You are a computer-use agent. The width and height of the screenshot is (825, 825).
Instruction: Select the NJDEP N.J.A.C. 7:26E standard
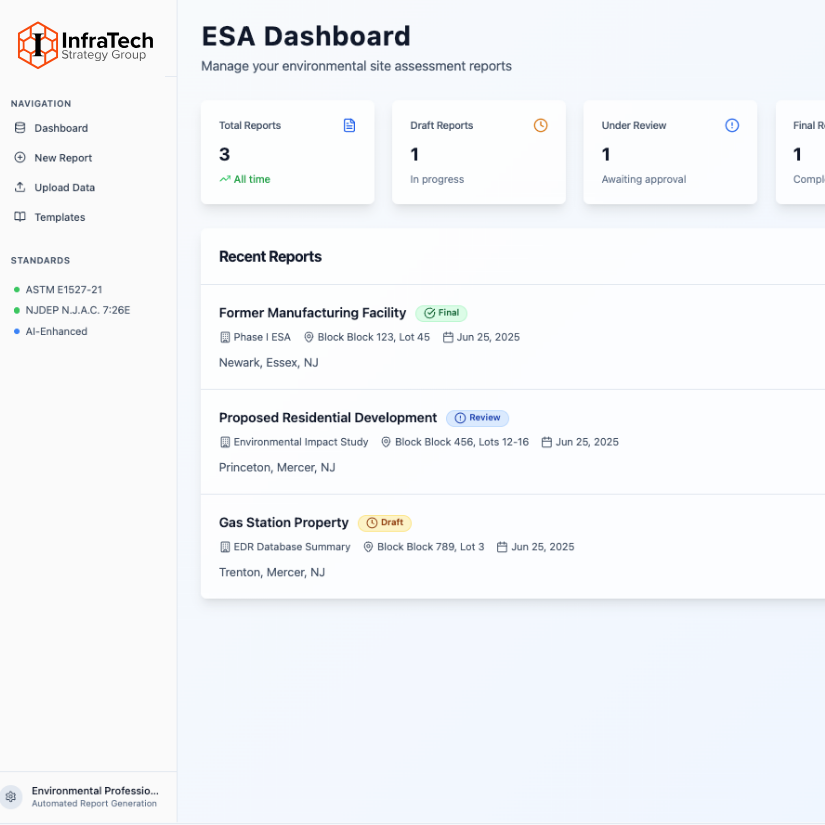pyautogui.click(x=77, y=310)
